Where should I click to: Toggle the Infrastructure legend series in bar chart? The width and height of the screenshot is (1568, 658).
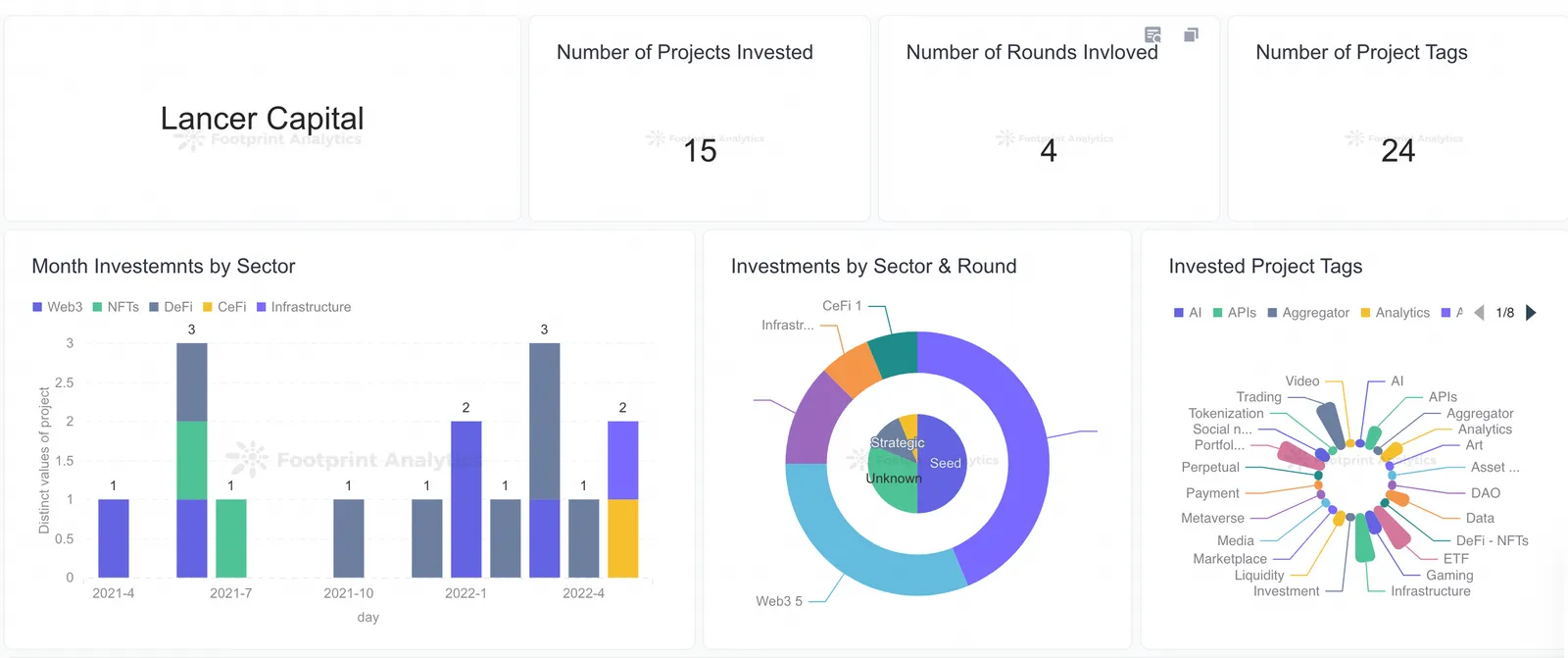304,307
